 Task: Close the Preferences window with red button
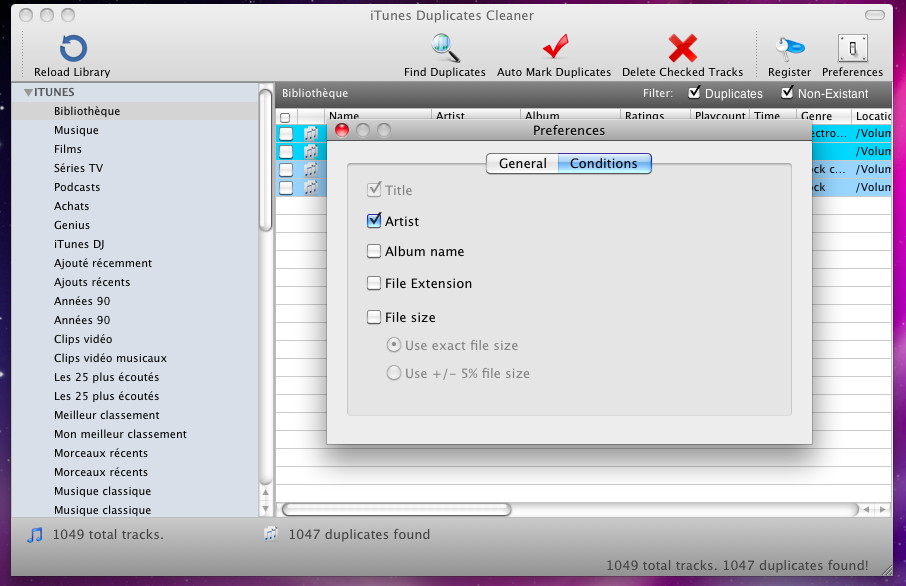coord(342,130)
